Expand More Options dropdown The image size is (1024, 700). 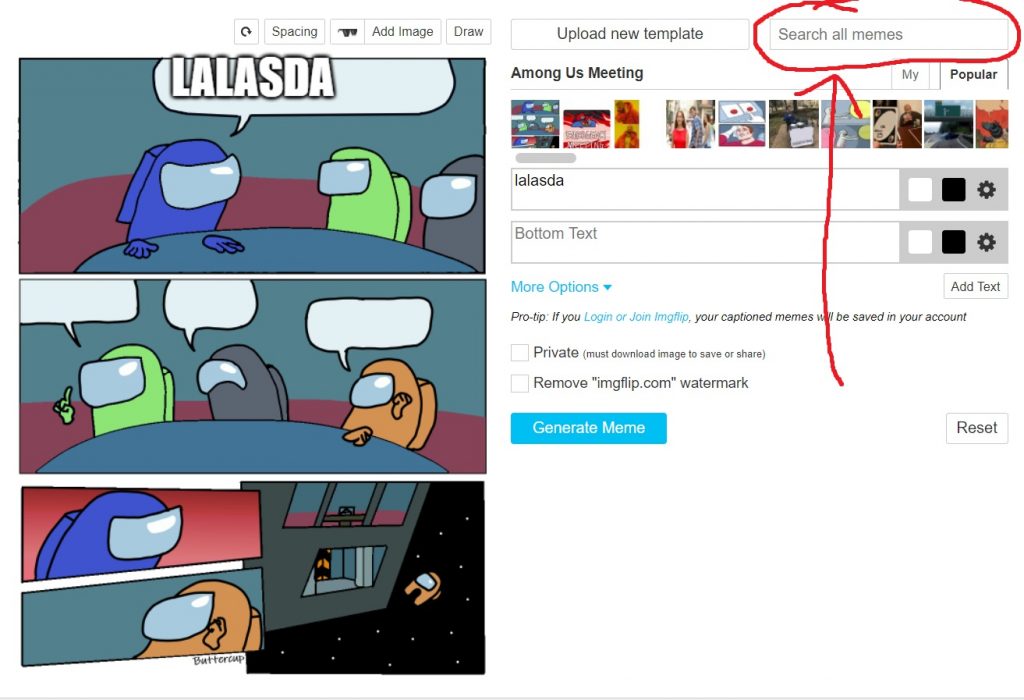pyautogui.click(x=561, y=287)
